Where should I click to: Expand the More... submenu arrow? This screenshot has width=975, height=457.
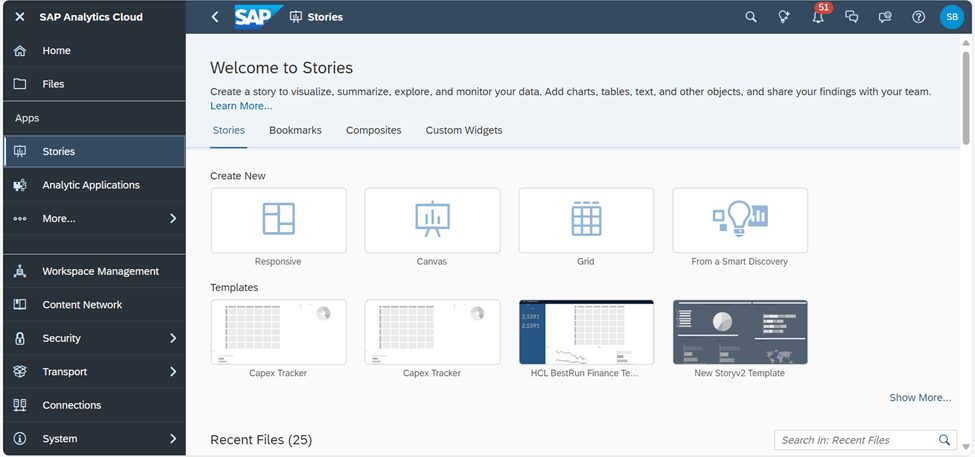pyautogui.click(x=173, y=218)
